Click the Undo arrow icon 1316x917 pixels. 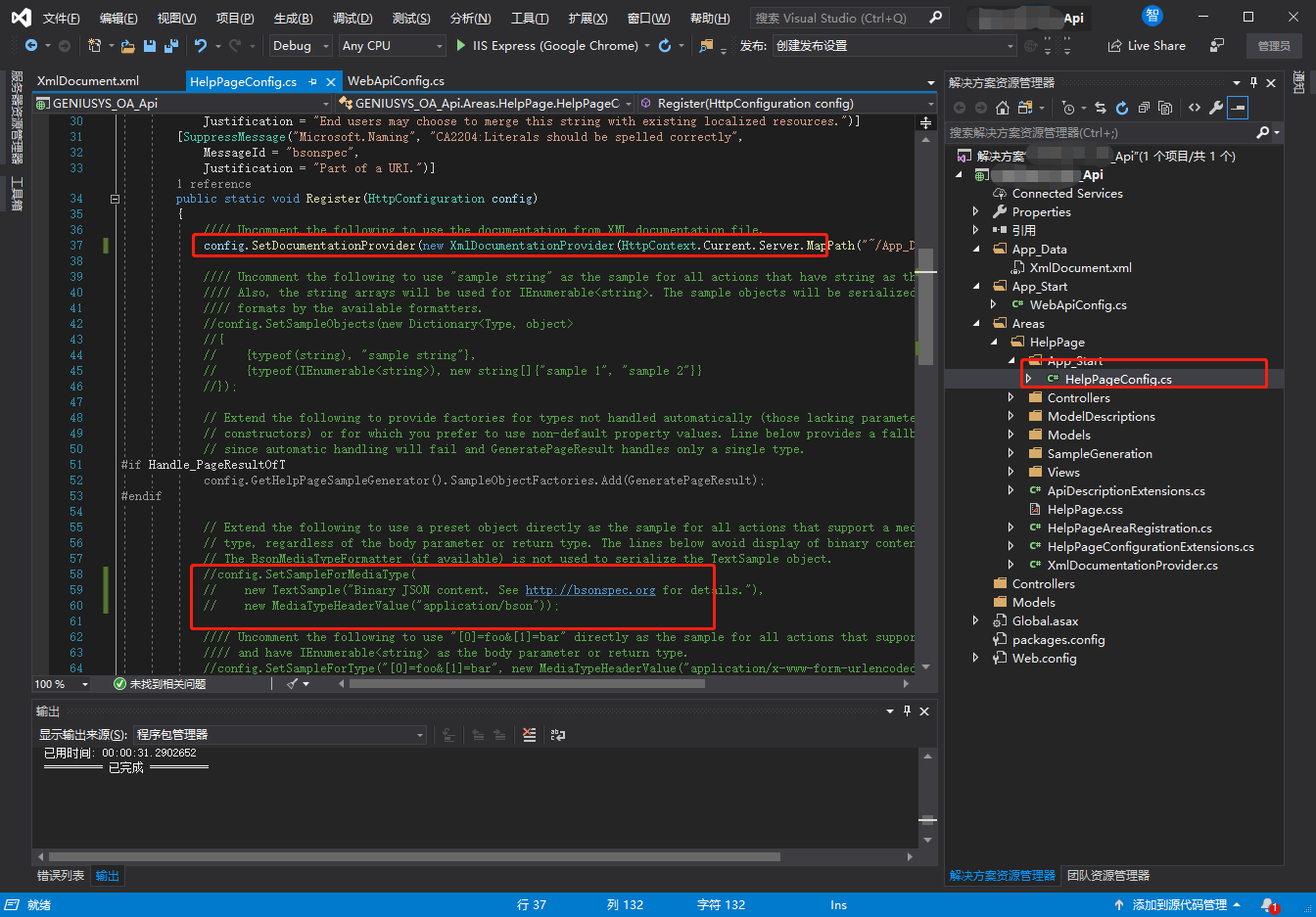(x=201, y=46)
